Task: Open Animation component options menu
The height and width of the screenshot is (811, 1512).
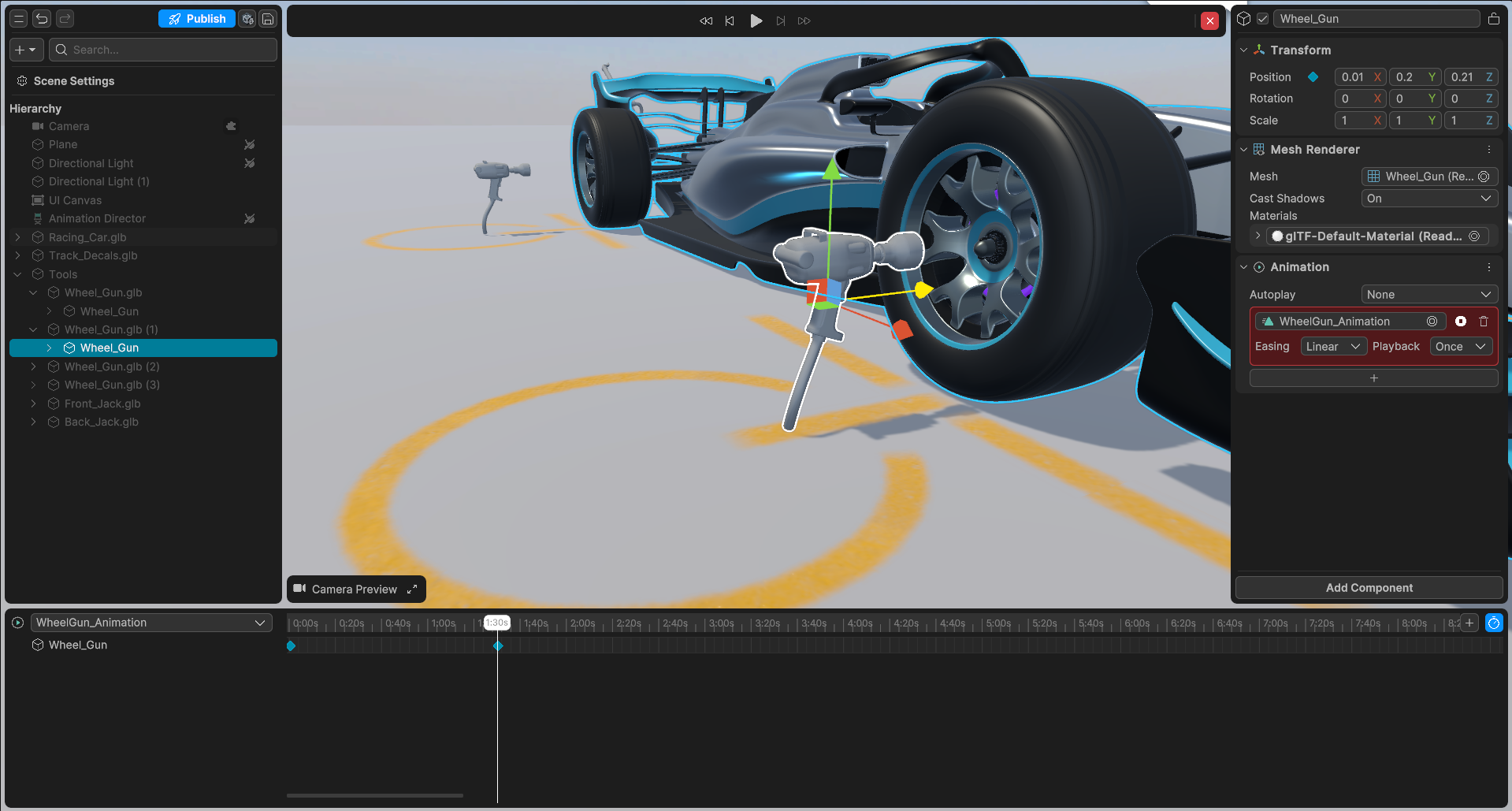Action: (1488, 267)
